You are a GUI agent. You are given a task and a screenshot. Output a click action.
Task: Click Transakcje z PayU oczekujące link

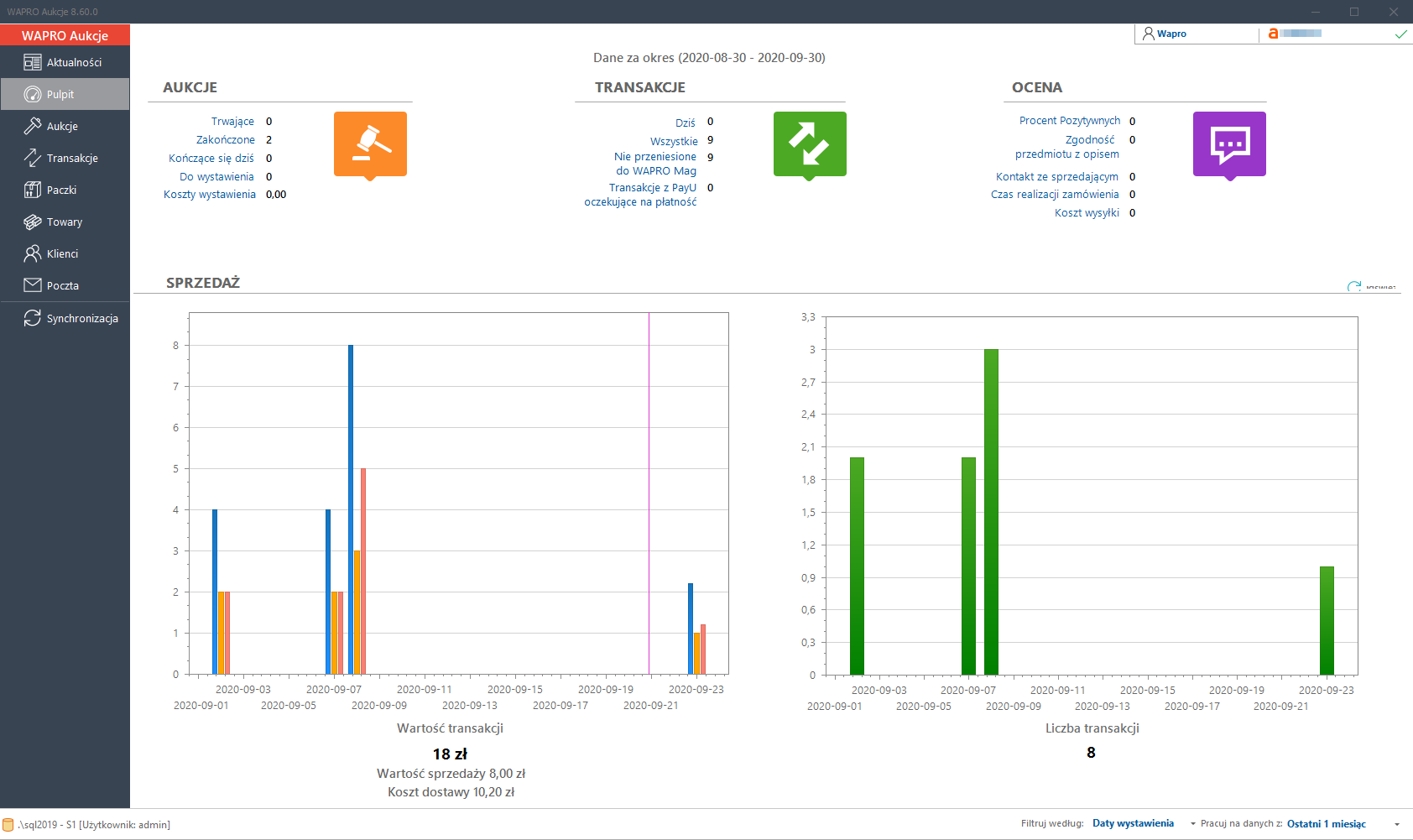click(x=641, y=195)
